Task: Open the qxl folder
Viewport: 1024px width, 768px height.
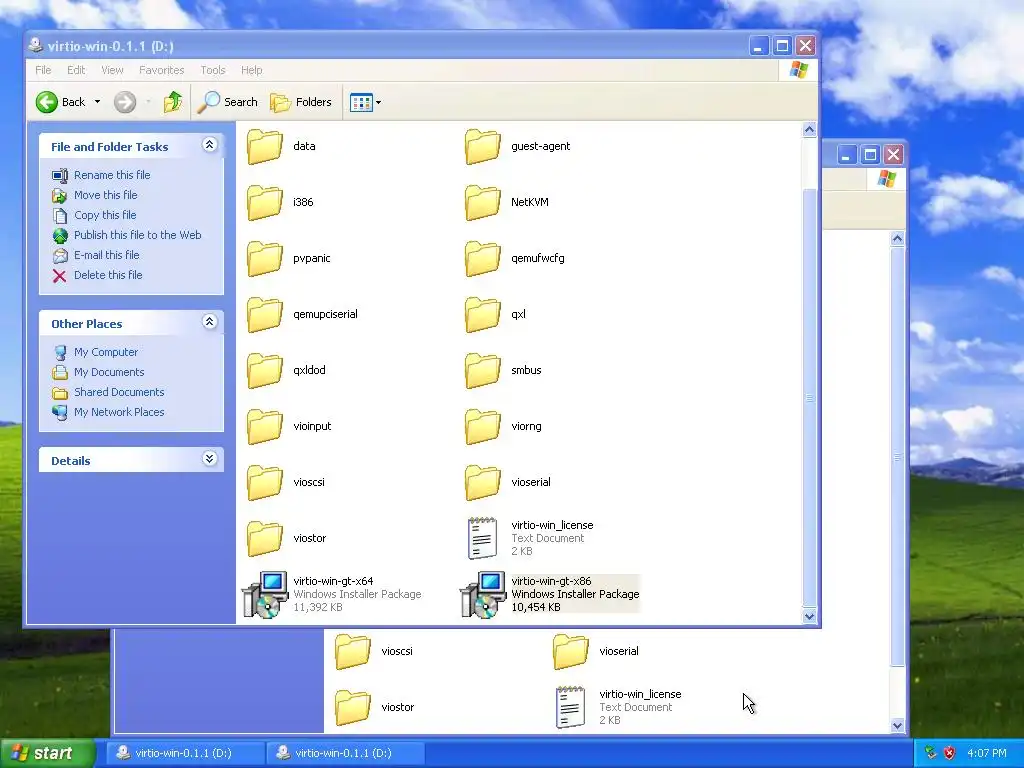Action: pos(495,314)
